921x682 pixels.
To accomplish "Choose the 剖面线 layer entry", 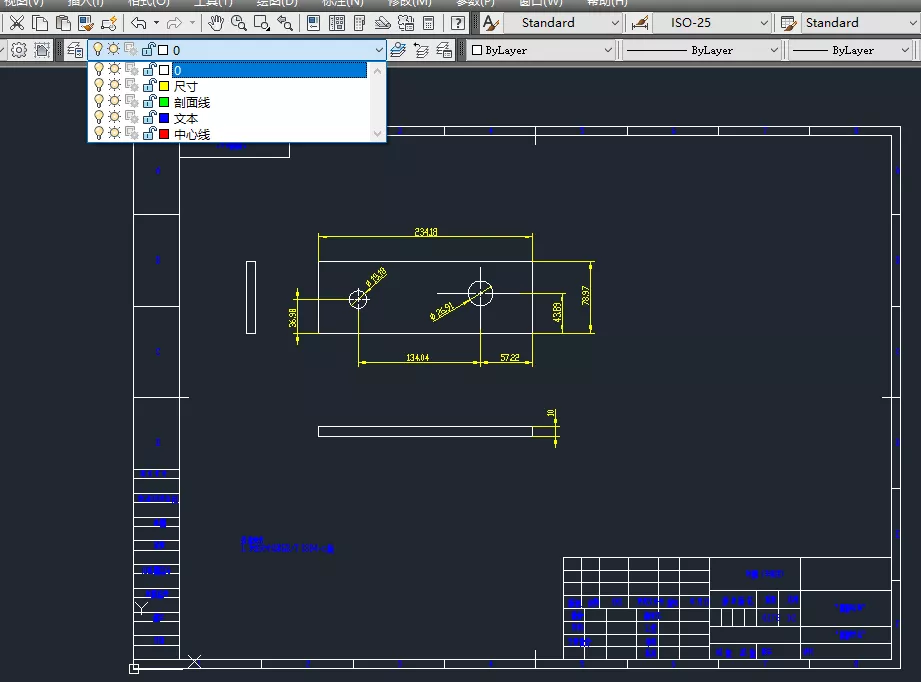I will coord(191,102).
